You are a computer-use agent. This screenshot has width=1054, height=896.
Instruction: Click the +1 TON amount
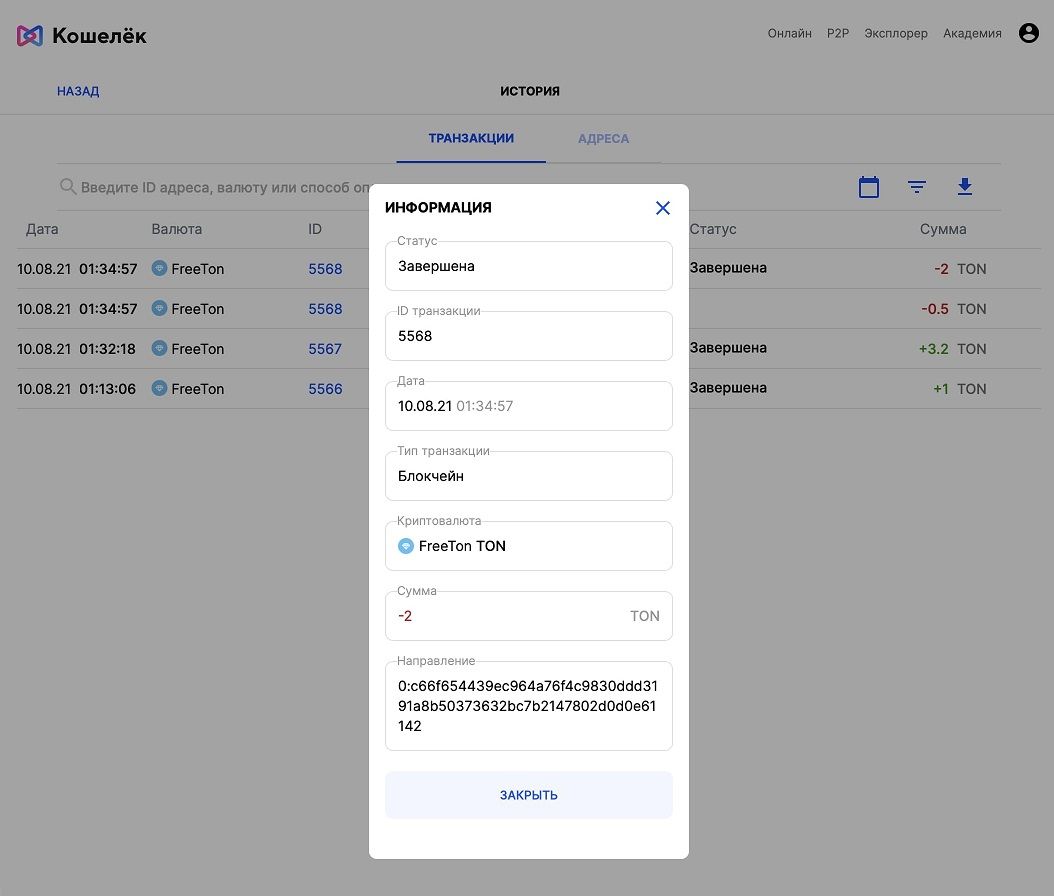(x=959, y=389)
